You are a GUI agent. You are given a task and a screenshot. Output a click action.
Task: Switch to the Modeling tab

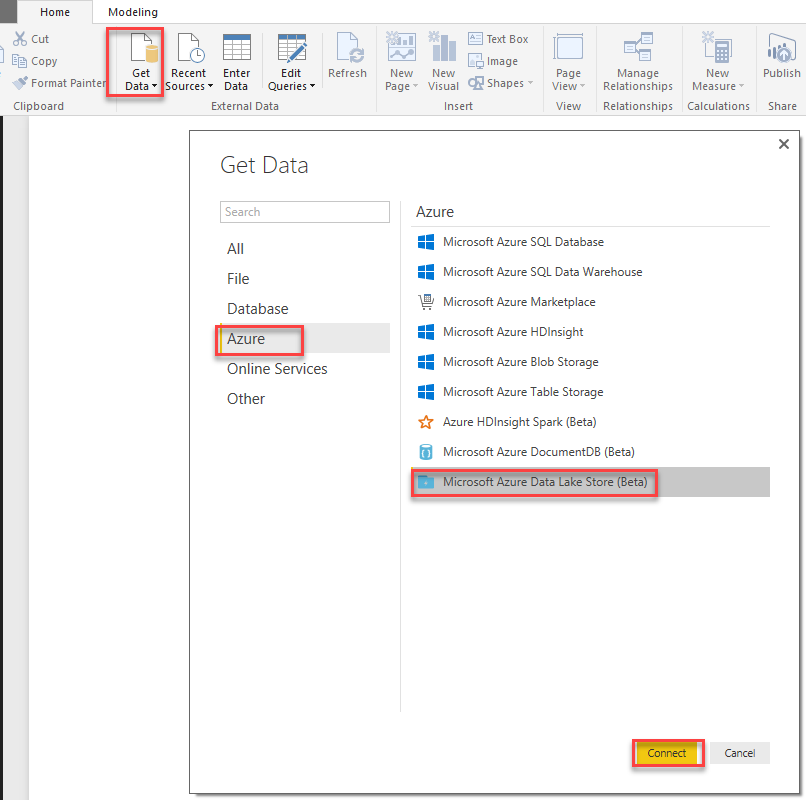pos(133,12)
